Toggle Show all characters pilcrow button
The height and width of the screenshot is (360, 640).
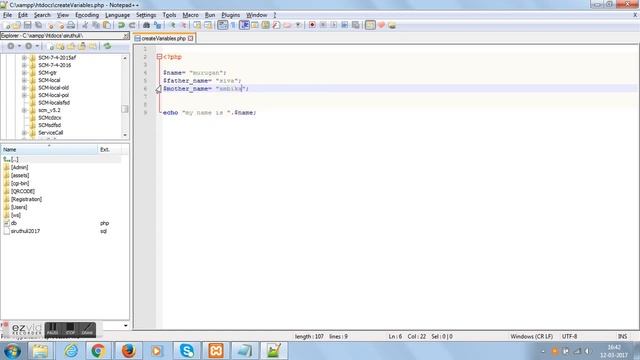233,25
